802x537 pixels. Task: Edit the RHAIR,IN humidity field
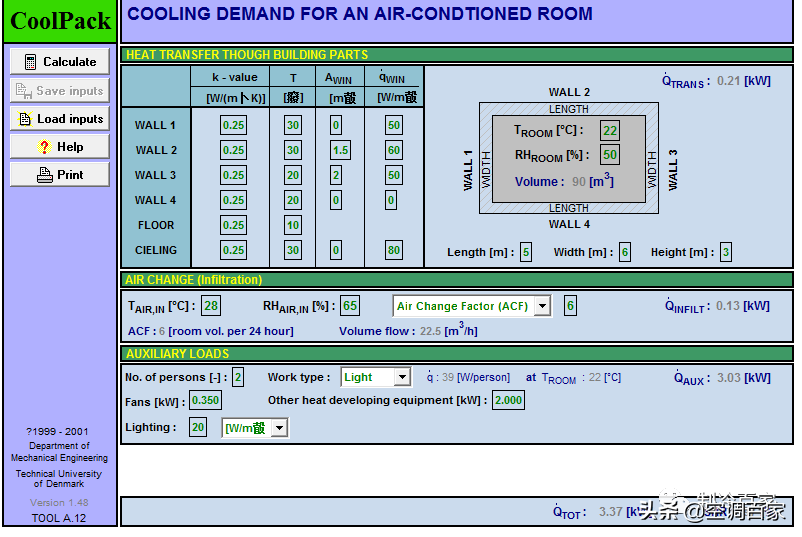point(350,306)
